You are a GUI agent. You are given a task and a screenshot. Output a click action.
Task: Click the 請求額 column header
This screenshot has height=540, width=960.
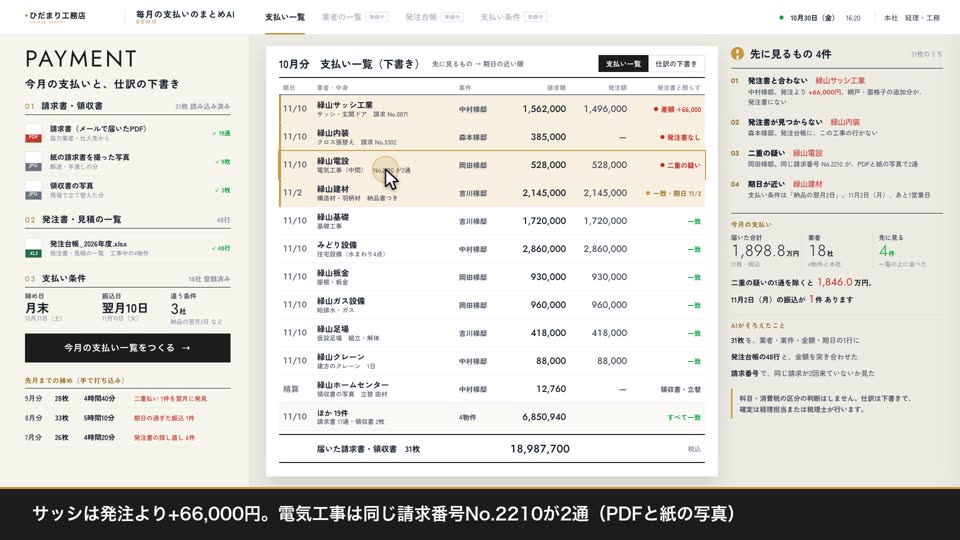coord(556,88)
